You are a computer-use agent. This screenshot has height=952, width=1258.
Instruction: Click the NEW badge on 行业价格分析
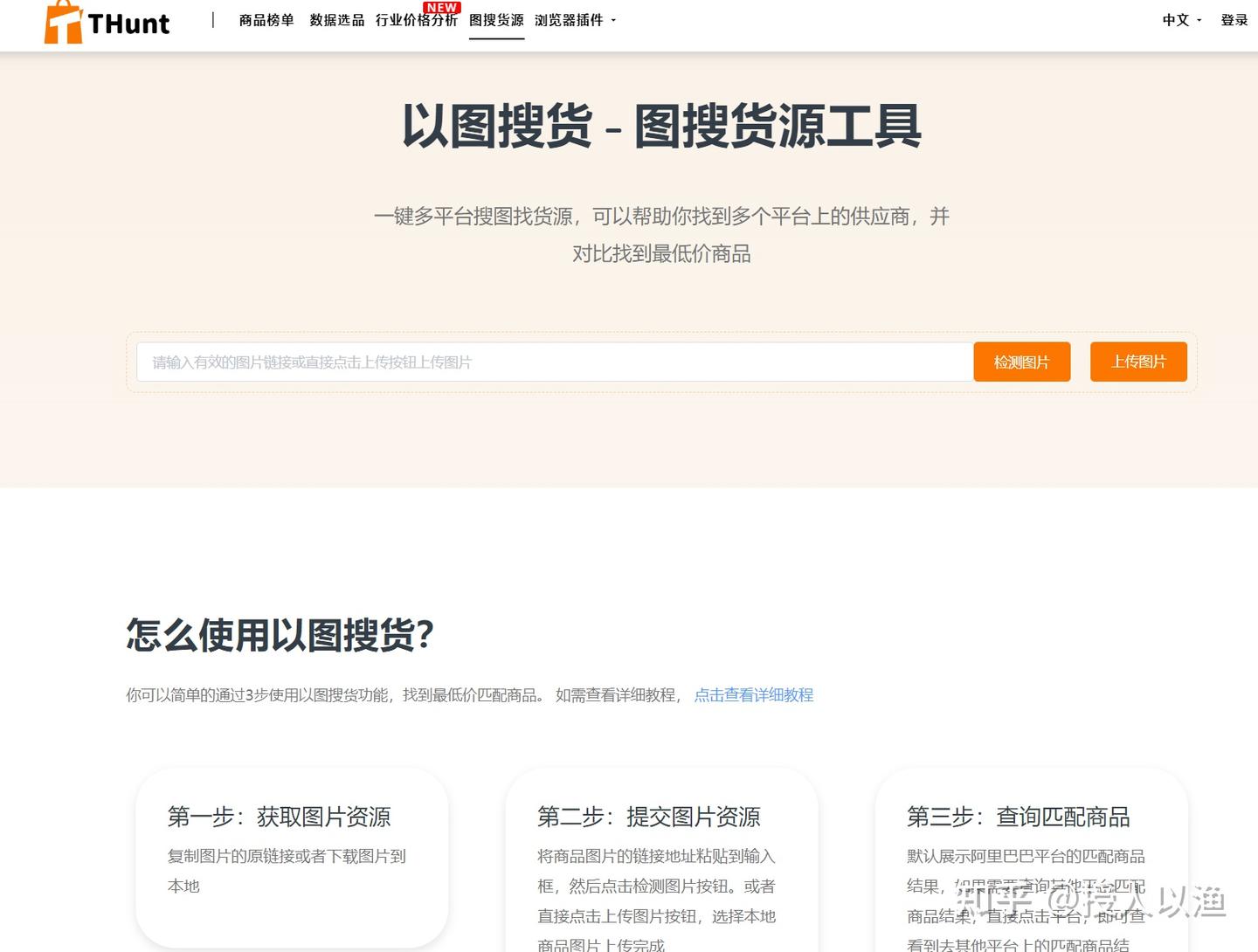point(442,7)
